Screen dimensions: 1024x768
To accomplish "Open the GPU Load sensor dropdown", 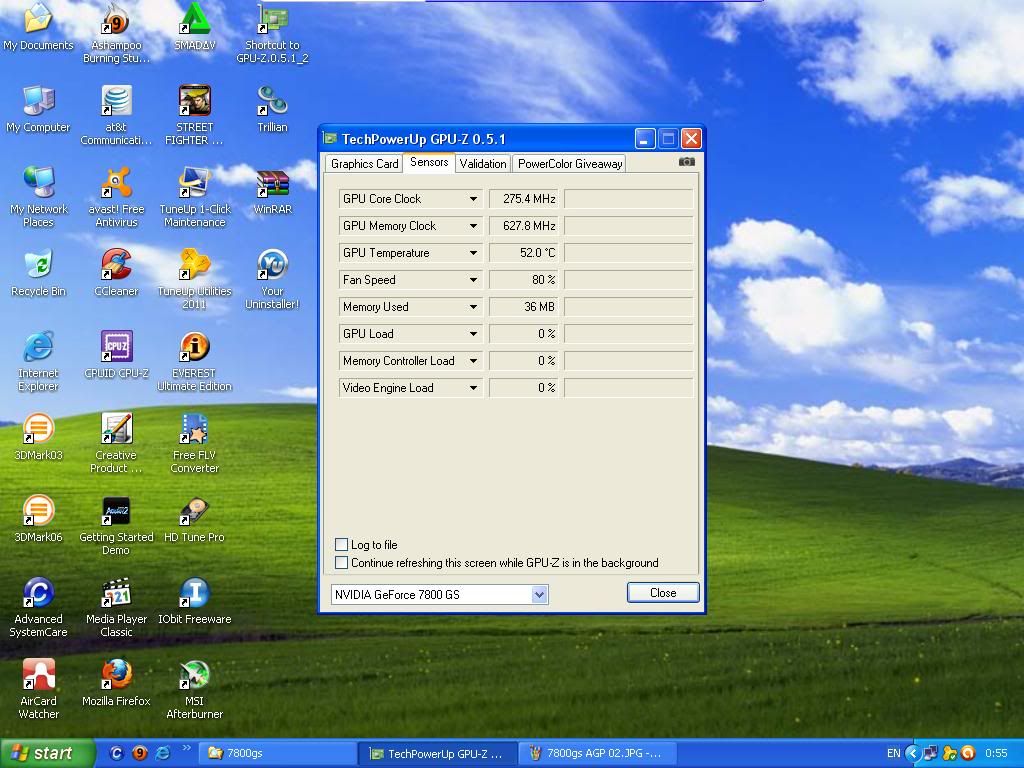I will pos(473,334).
